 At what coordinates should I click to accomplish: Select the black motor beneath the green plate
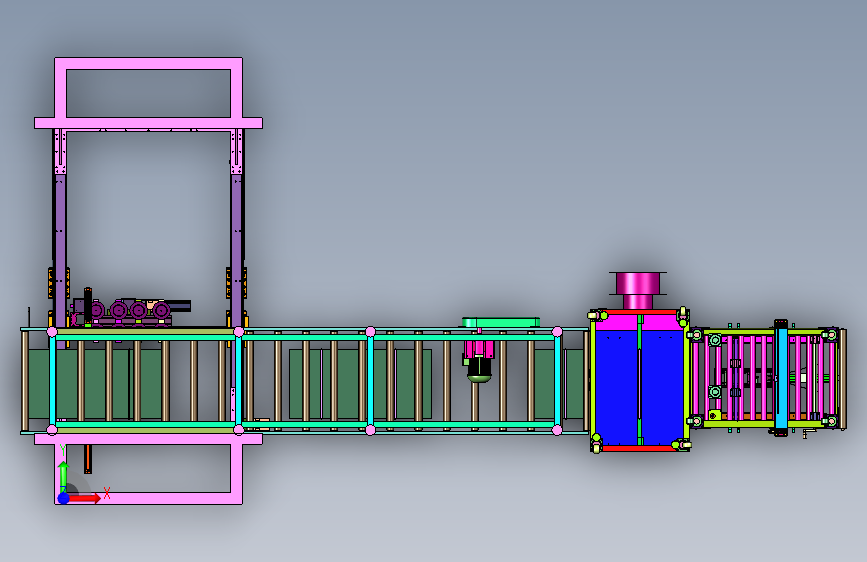[479, 370]
